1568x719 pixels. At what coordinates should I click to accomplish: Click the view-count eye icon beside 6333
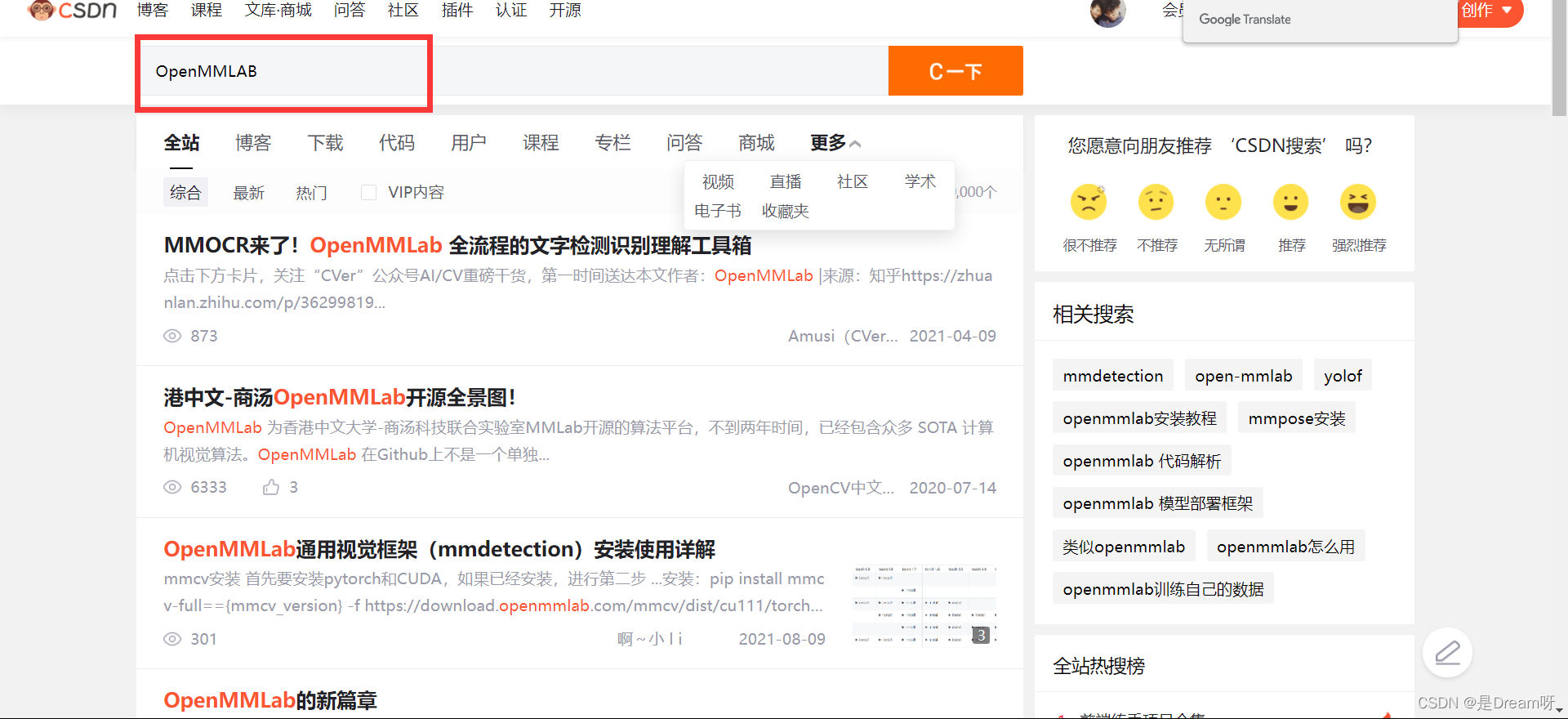coord(172,487)
